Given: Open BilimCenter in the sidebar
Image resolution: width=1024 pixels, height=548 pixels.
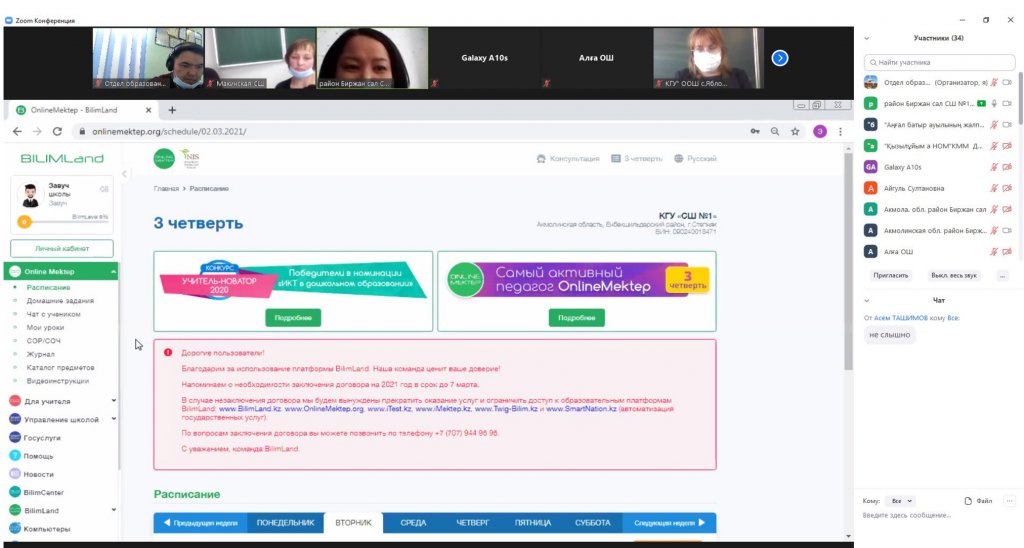Looking at the screenshot, I should coord(43,492).
